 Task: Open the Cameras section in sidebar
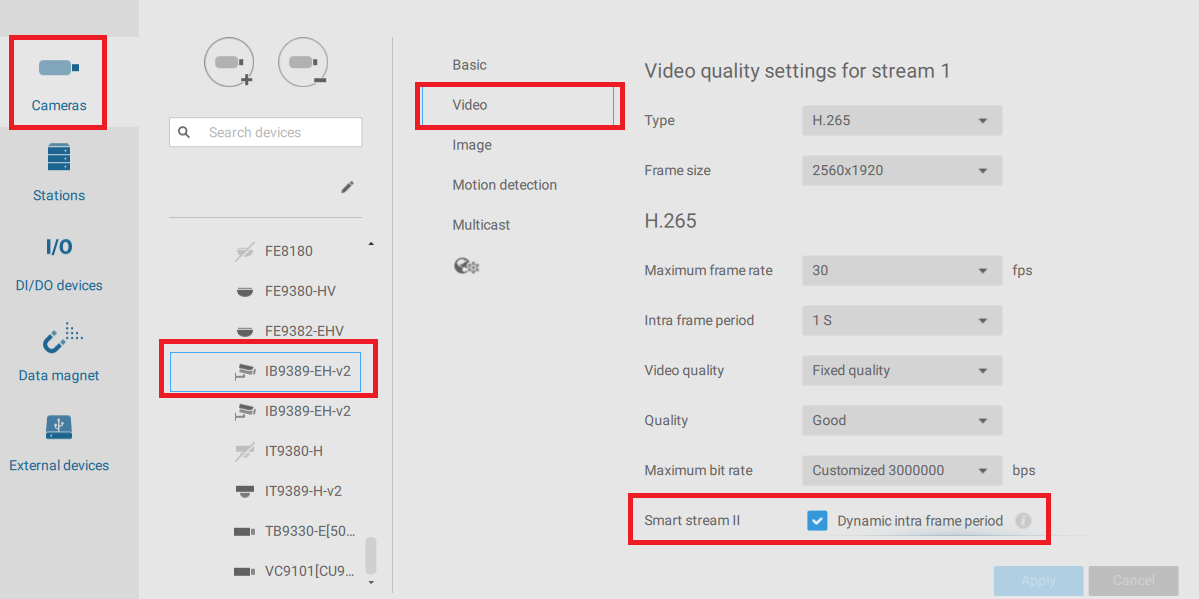59,83
